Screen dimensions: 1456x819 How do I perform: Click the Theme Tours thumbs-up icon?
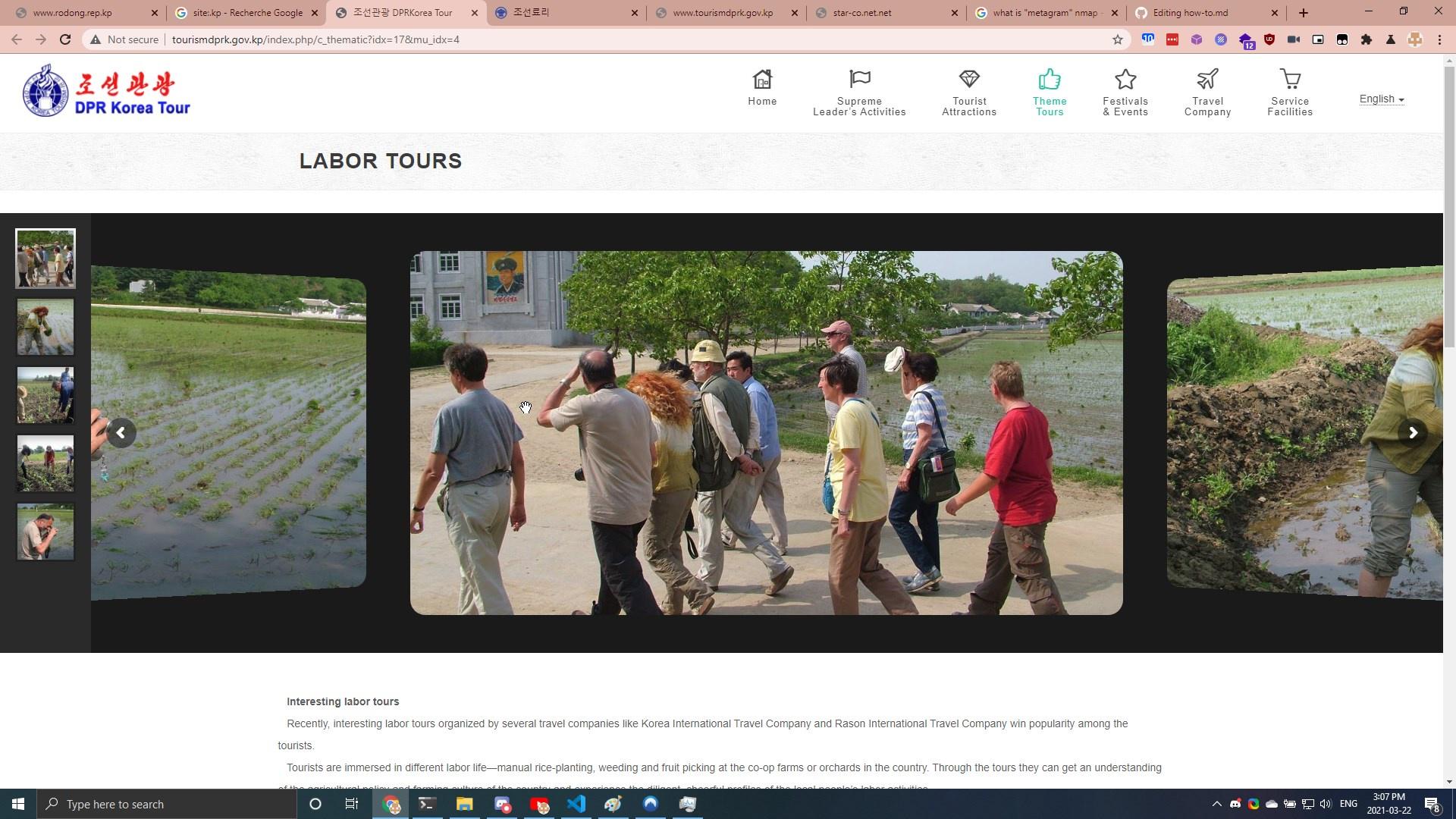tap(1050, 80)
